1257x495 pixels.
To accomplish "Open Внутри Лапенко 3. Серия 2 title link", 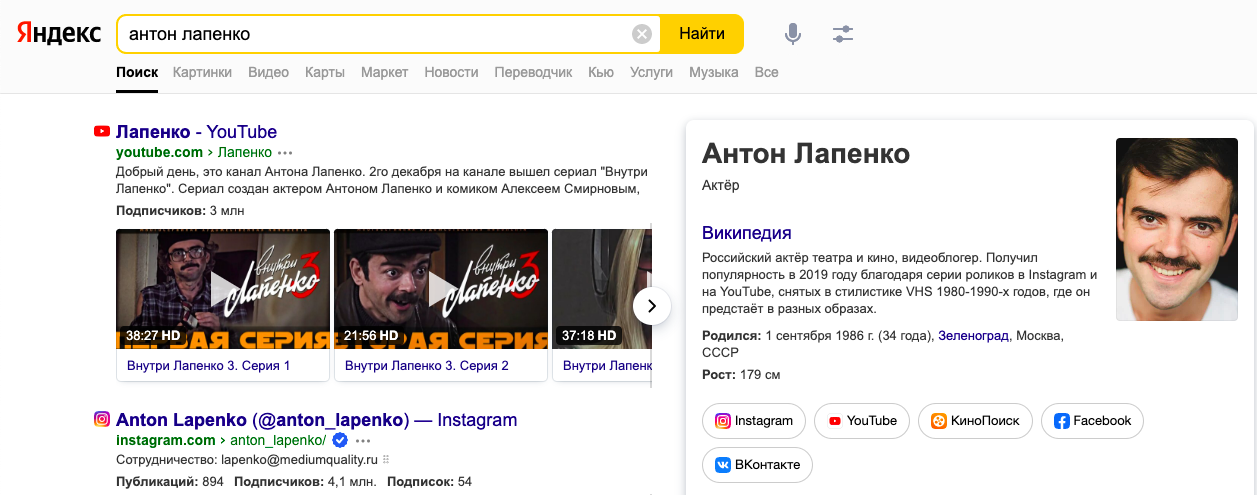I will pos(427,366).
